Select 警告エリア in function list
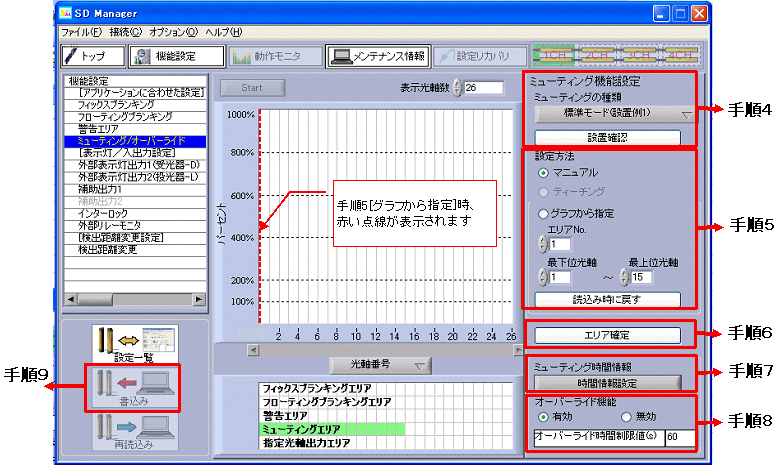This screenshot has width=781, height=466. click(x=135, y=129)
